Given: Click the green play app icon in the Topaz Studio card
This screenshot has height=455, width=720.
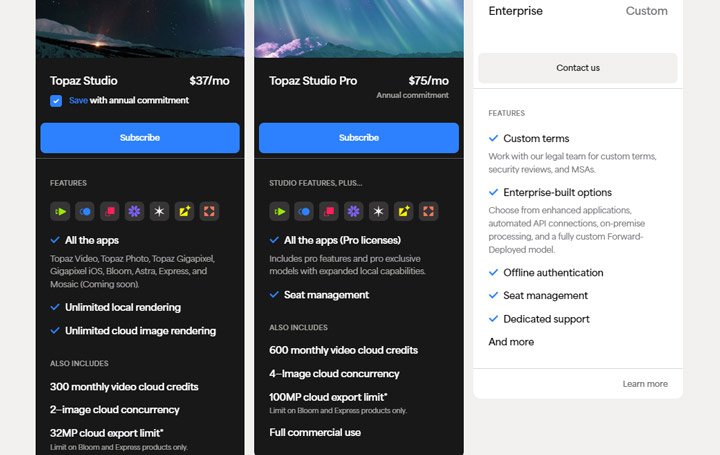Looking at the screenshot, I should (60, 212).
